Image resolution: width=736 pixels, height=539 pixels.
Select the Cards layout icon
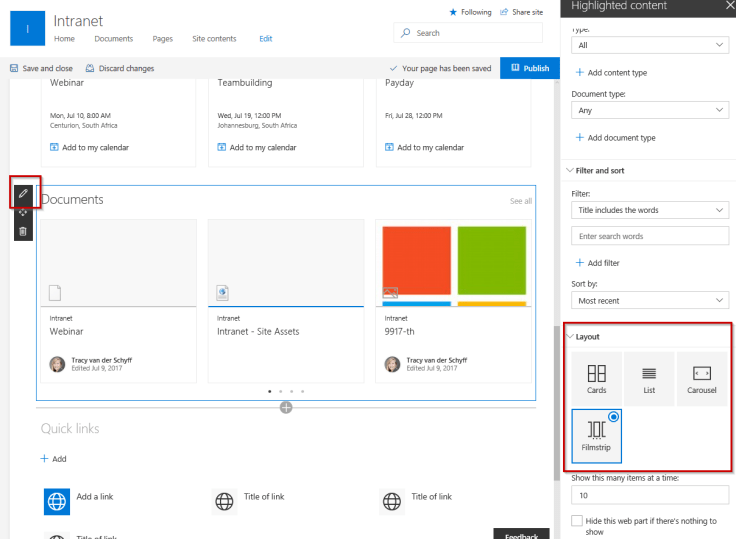coord(596,377)
